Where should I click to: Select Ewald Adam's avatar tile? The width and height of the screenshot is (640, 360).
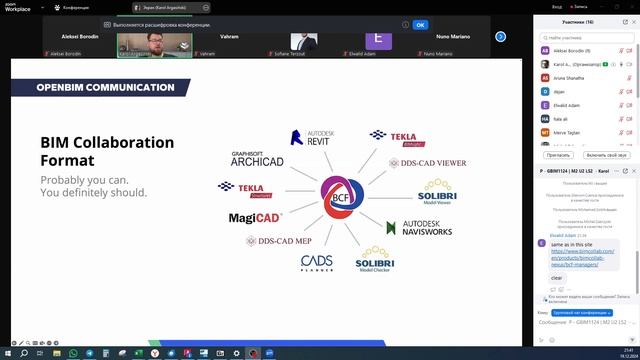pos(378,42)
